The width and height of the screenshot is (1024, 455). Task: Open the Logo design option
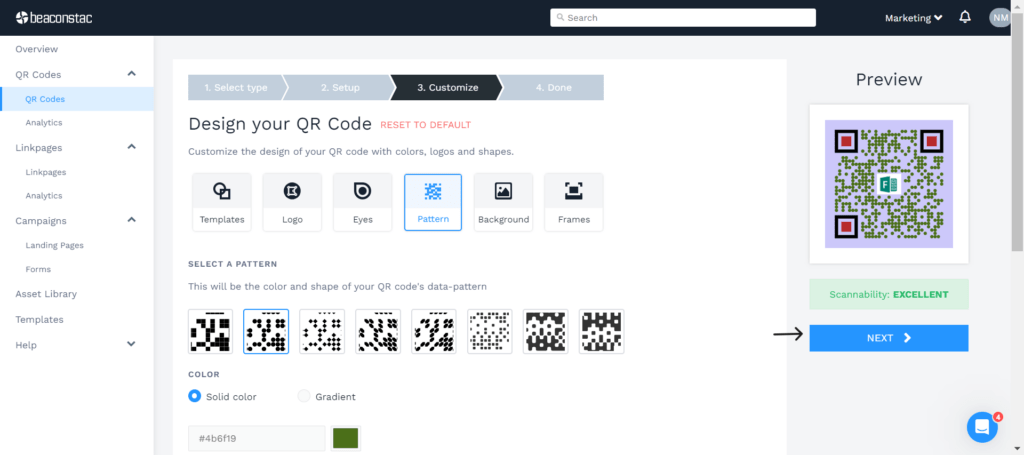[x=292, y=202]
